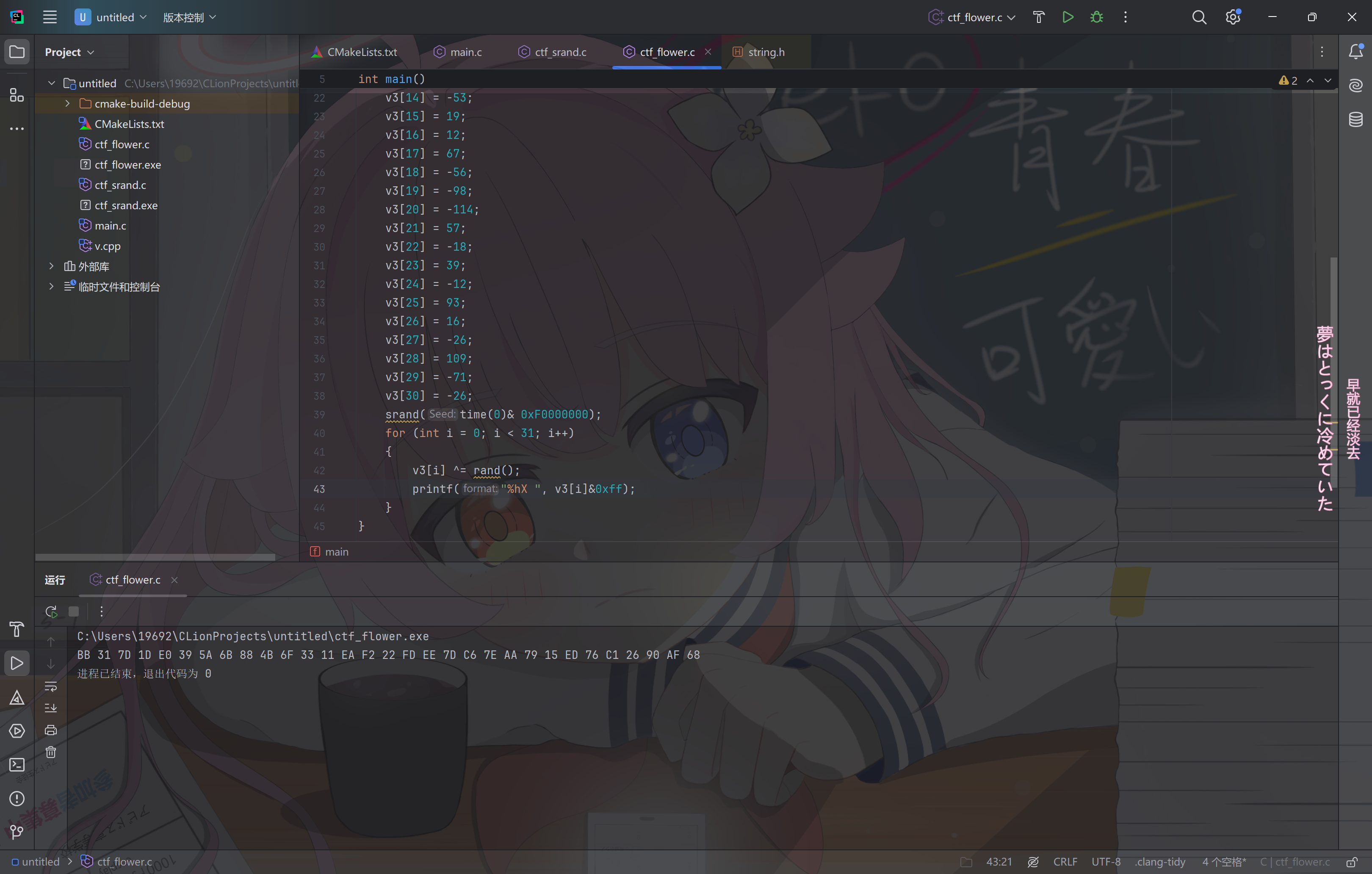Image resolution: width=1372 pixels, height=874 pixels.
Task: Switch to the string.h editor tab
Action: 759,52
